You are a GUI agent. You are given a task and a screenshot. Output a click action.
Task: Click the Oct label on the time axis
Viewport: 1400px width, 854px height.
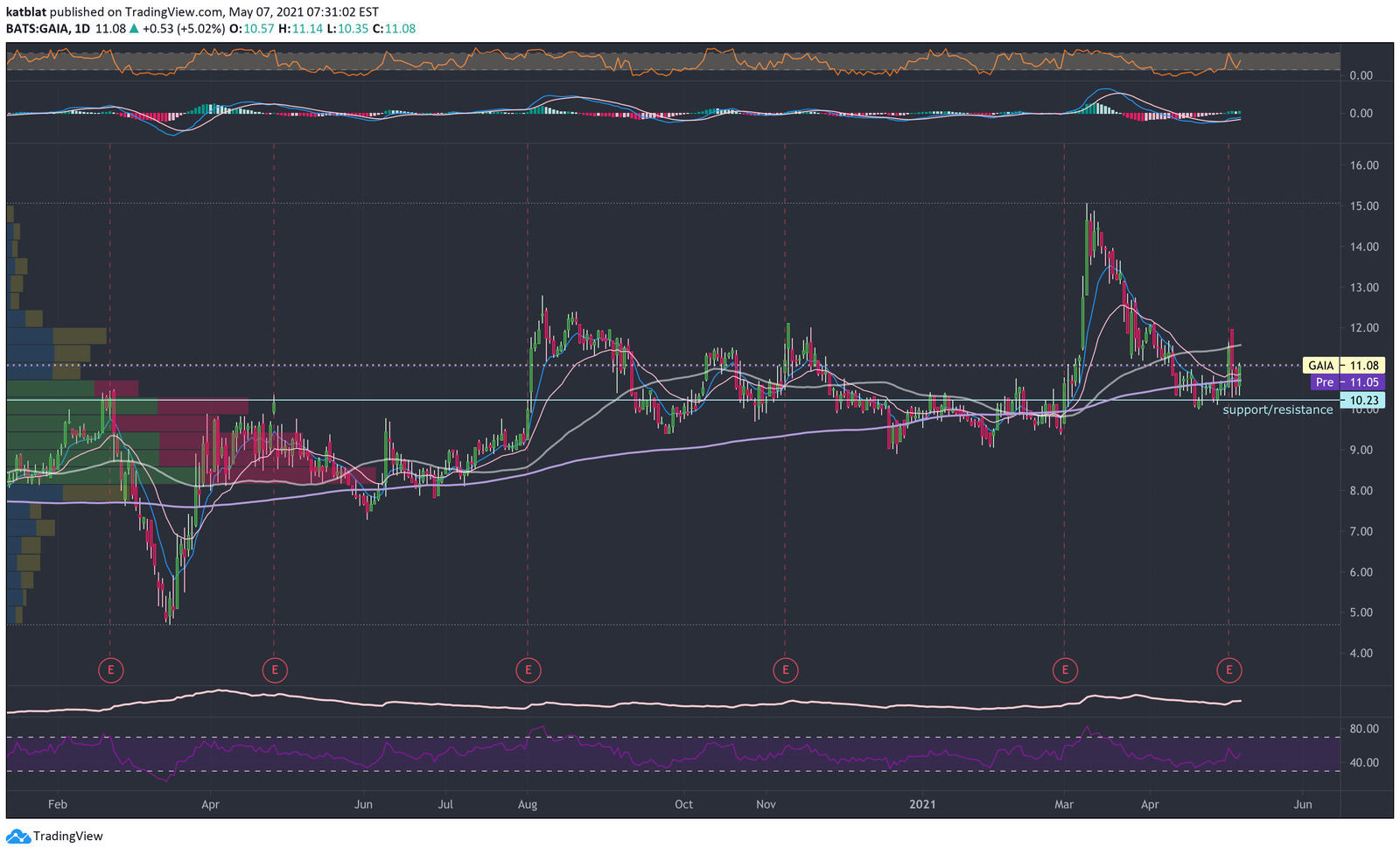click(x=684, y=804)
